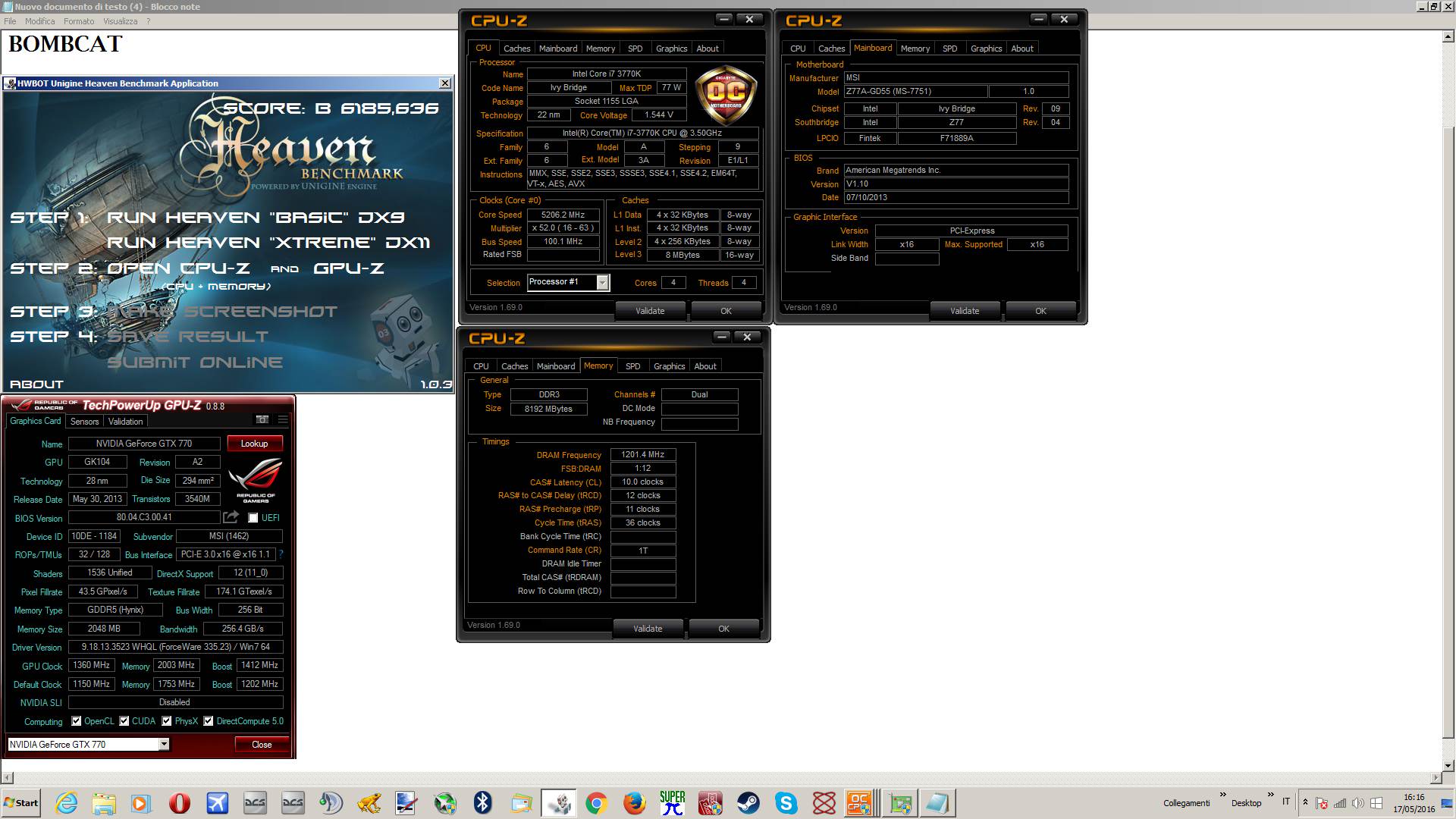Screen dimensions: 1456x819
Task: Click Run Heaven Xtreme DX11 in HWBOT
Action: tap(268, 243)
